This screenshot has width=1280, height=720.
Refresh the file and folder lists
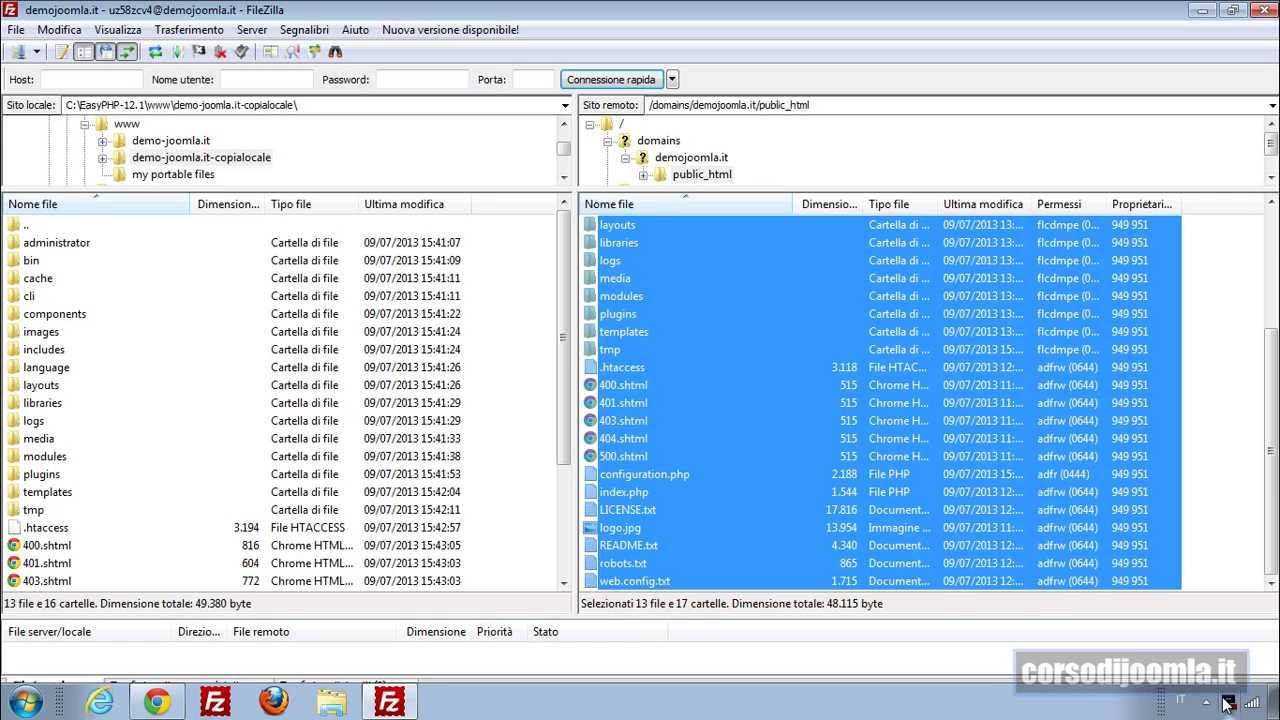coord(155,52)
